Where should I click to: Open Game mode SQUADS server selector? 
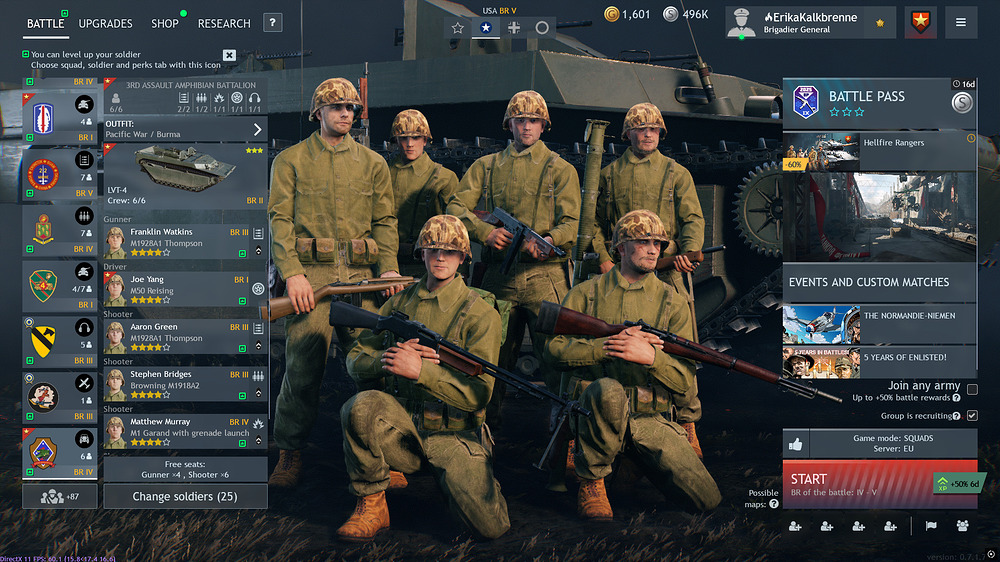[892, 444]
